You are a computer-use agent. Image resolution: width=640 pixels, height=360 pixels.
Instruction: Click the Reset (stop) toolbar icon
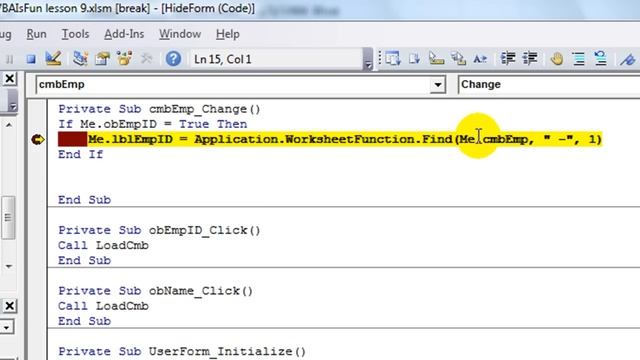[31, 59]
